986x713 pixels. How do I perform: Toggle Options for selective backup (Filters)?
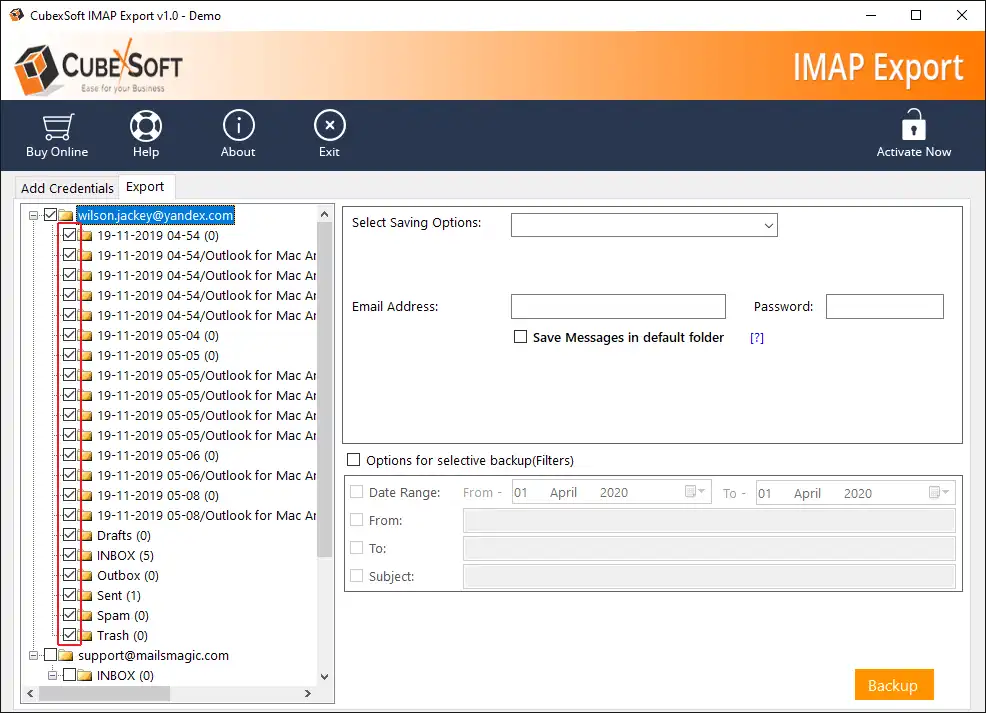point(353,460)
